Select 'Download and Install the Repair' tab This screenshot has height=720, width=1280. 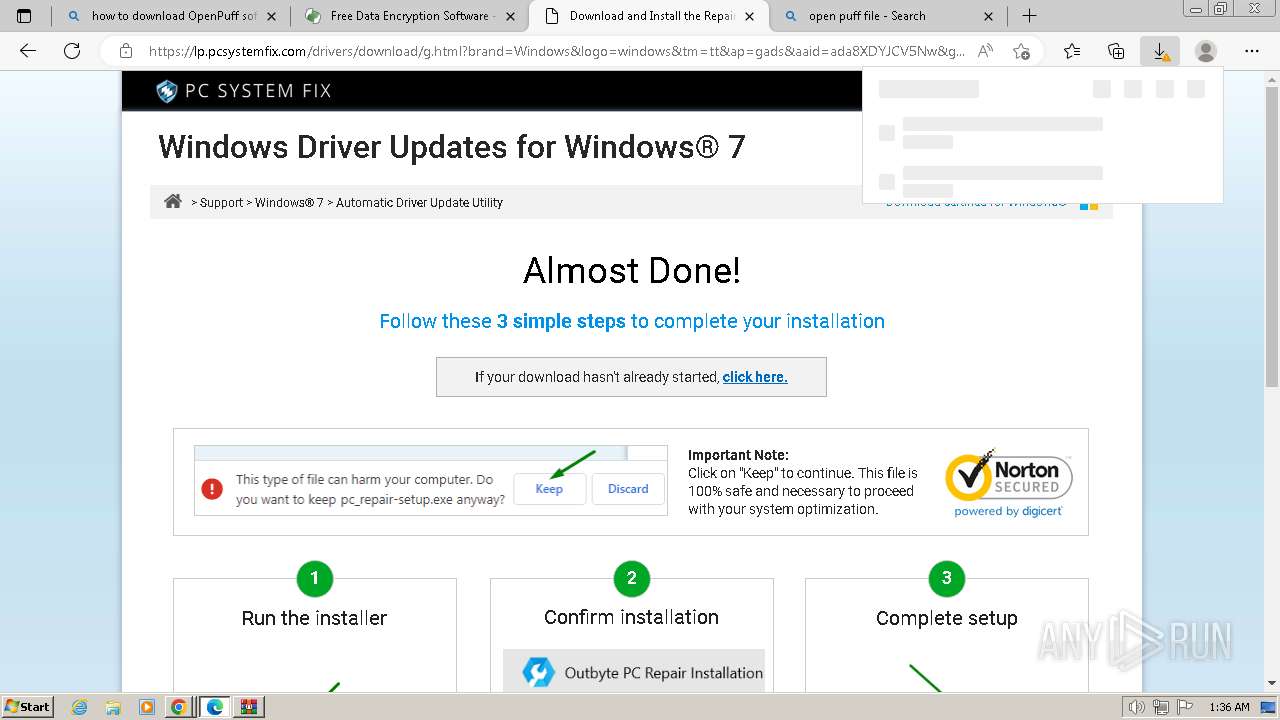point(650,16)
